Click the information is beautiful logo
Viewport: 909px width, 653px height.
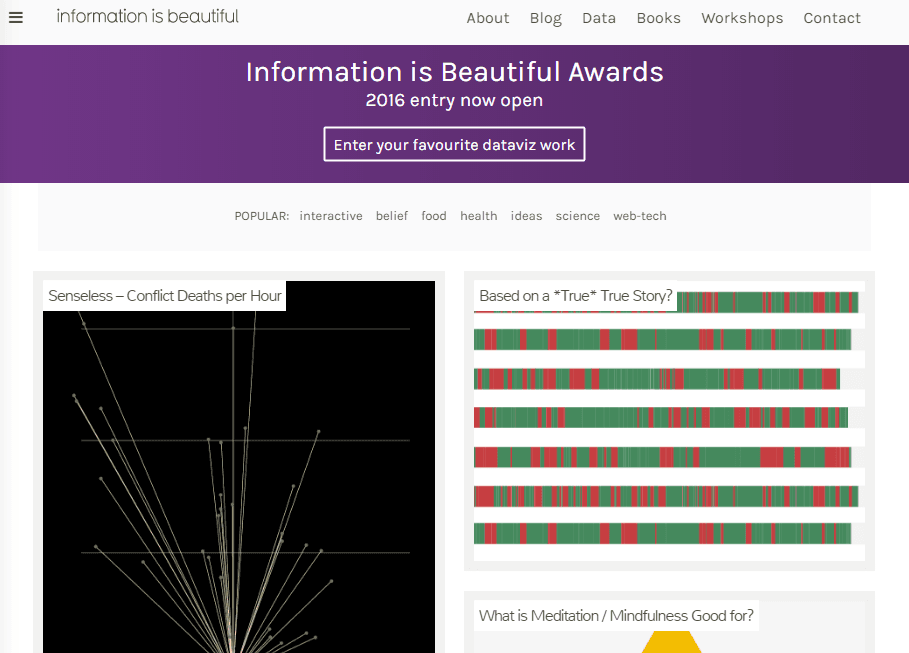(147, 16)
